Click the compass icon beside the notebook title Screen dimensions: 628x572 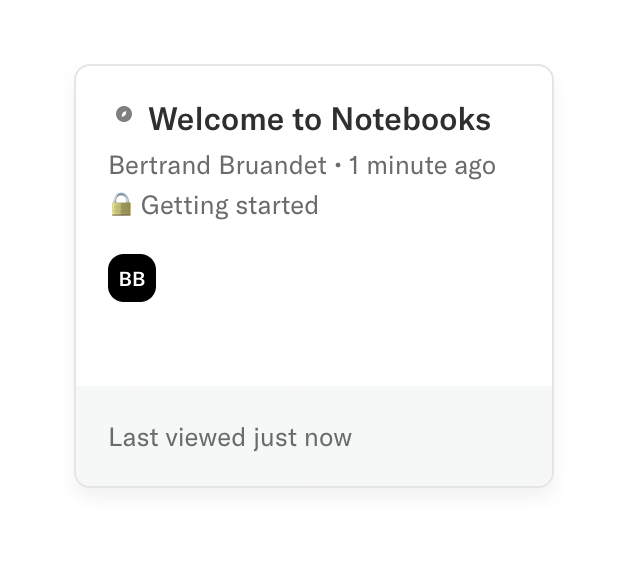(123, 115)
